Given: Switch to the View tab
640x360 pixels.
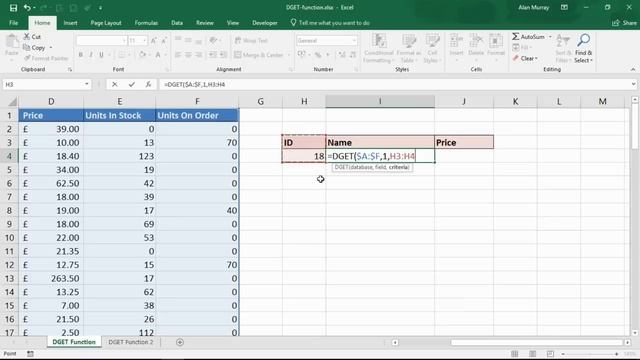Looking at the screenshot, I should [x=233, y=23].
